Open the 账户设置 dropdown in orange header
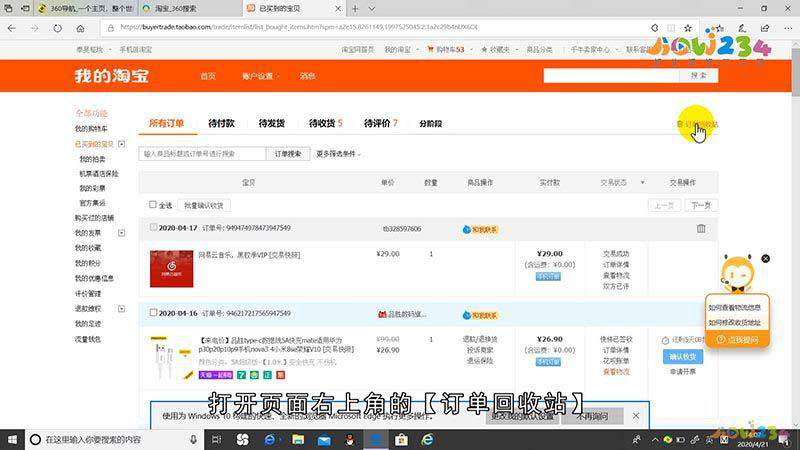800x450 pixels. (x=260, y=76)
